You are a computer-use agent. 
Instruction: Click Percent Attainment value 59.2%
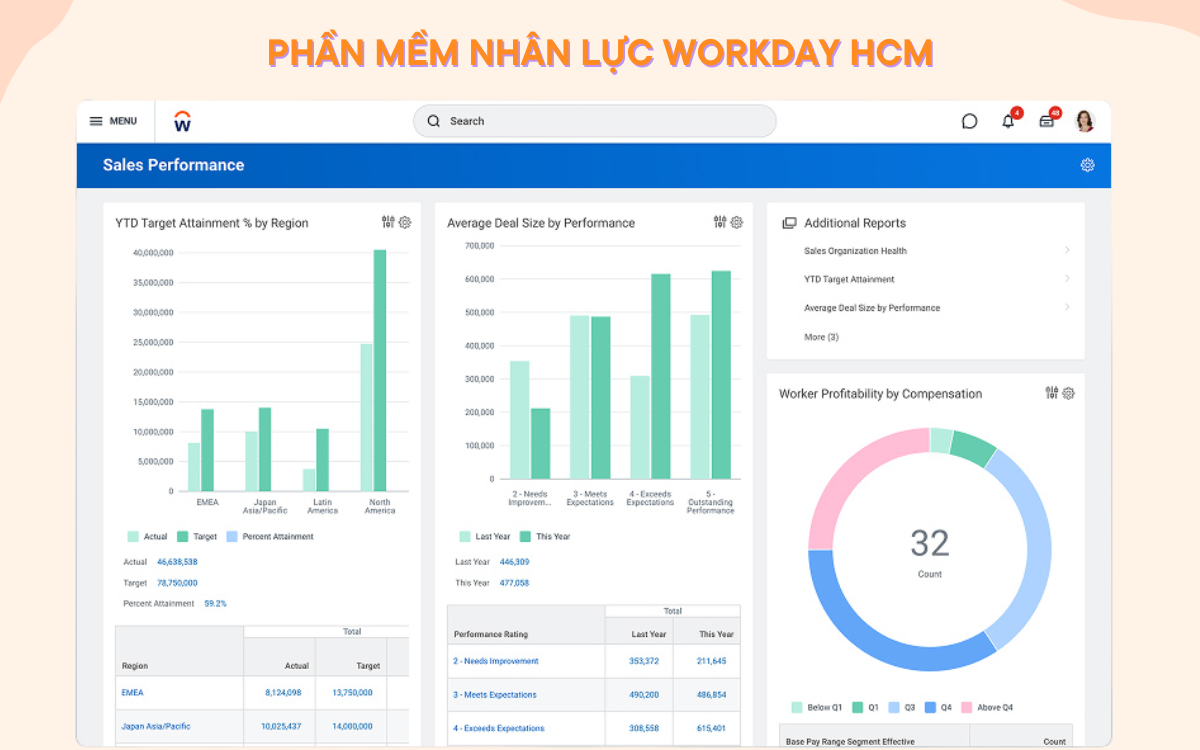click(215, 604)
